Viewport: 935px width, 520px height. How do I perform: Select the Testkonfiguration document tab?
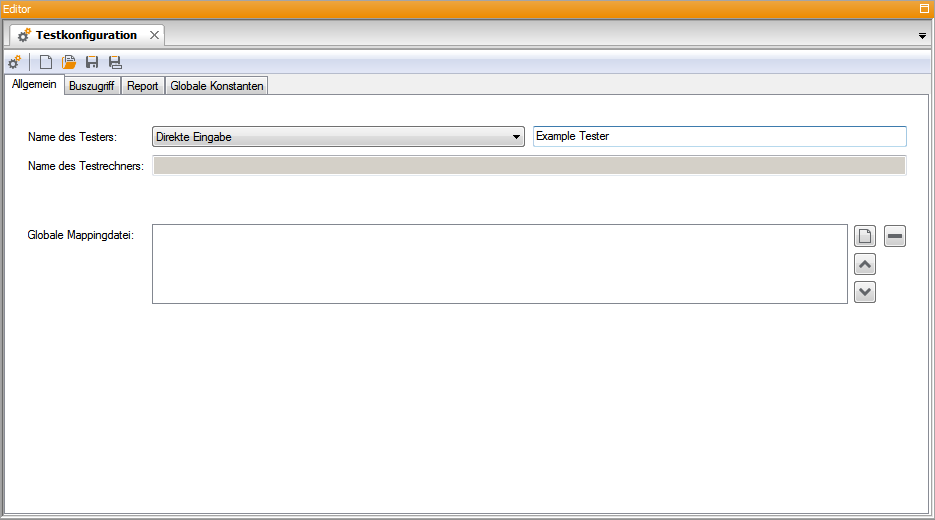click(x=86, y=35)
